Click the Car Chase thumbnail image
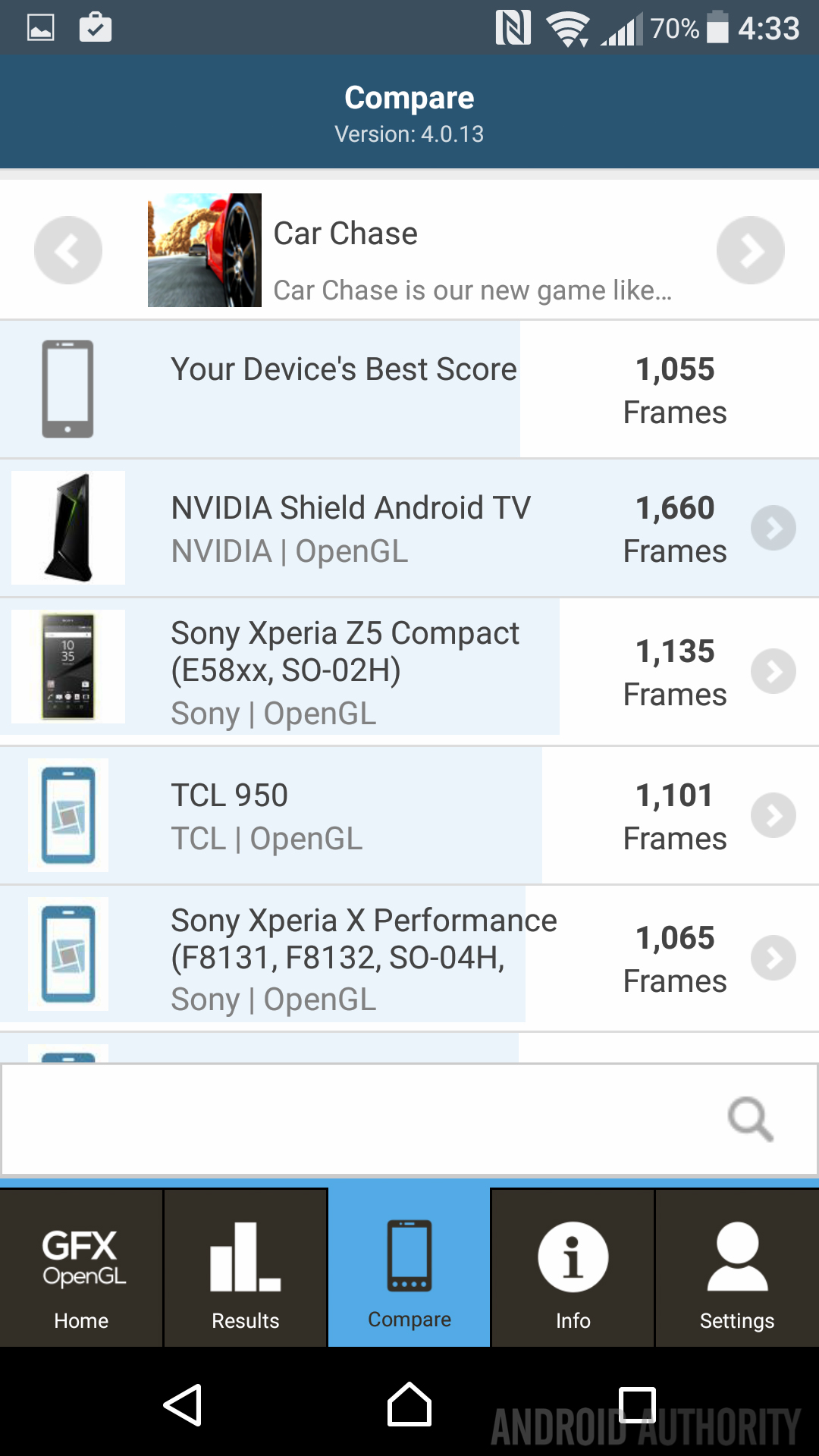Image resolution: width=819 pixels, height=1456 pixels. 205,250
